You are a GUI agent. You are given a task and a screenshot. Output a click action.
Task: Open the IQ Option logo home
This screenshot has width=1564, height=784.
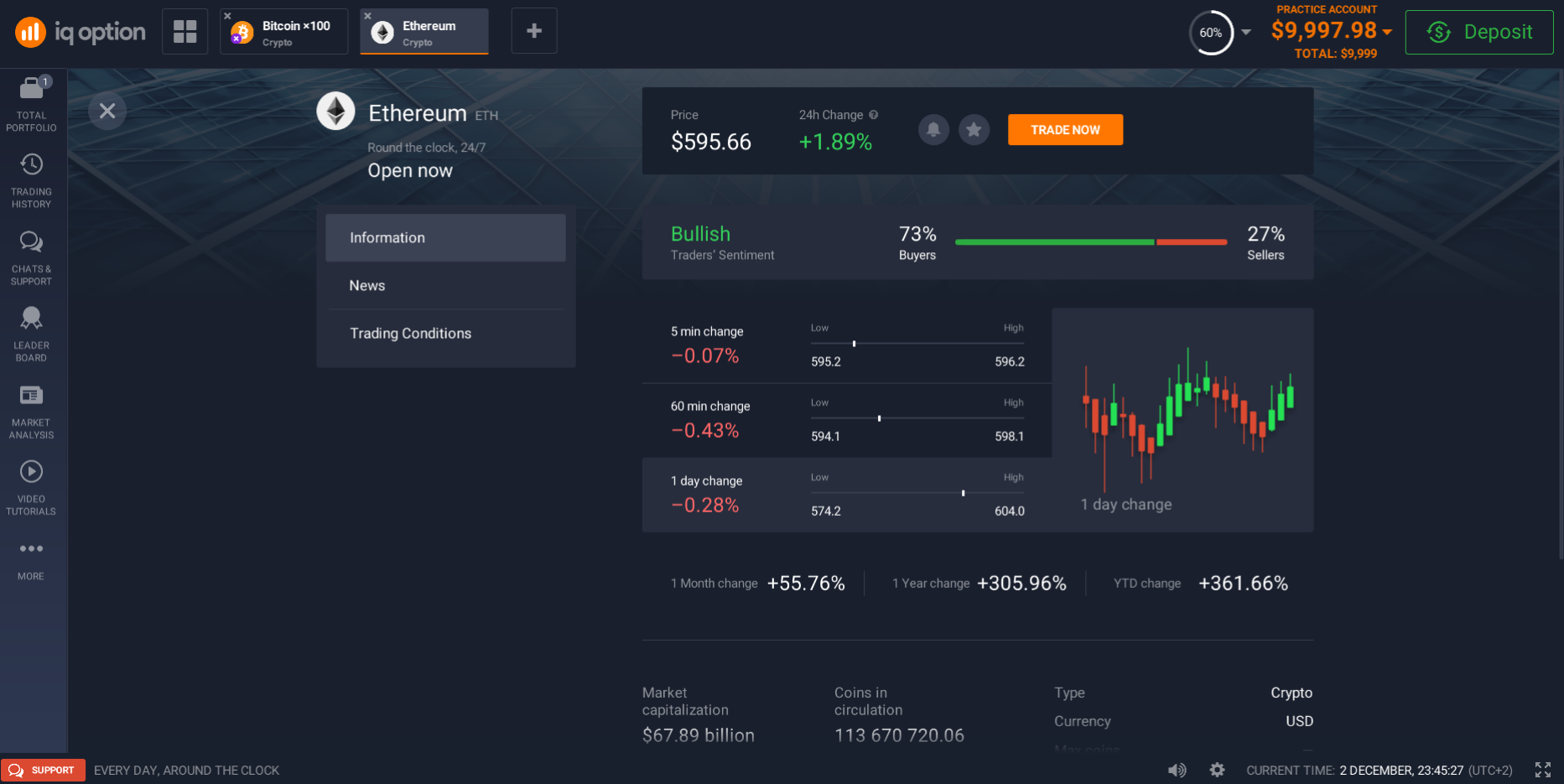coord(80,32)
